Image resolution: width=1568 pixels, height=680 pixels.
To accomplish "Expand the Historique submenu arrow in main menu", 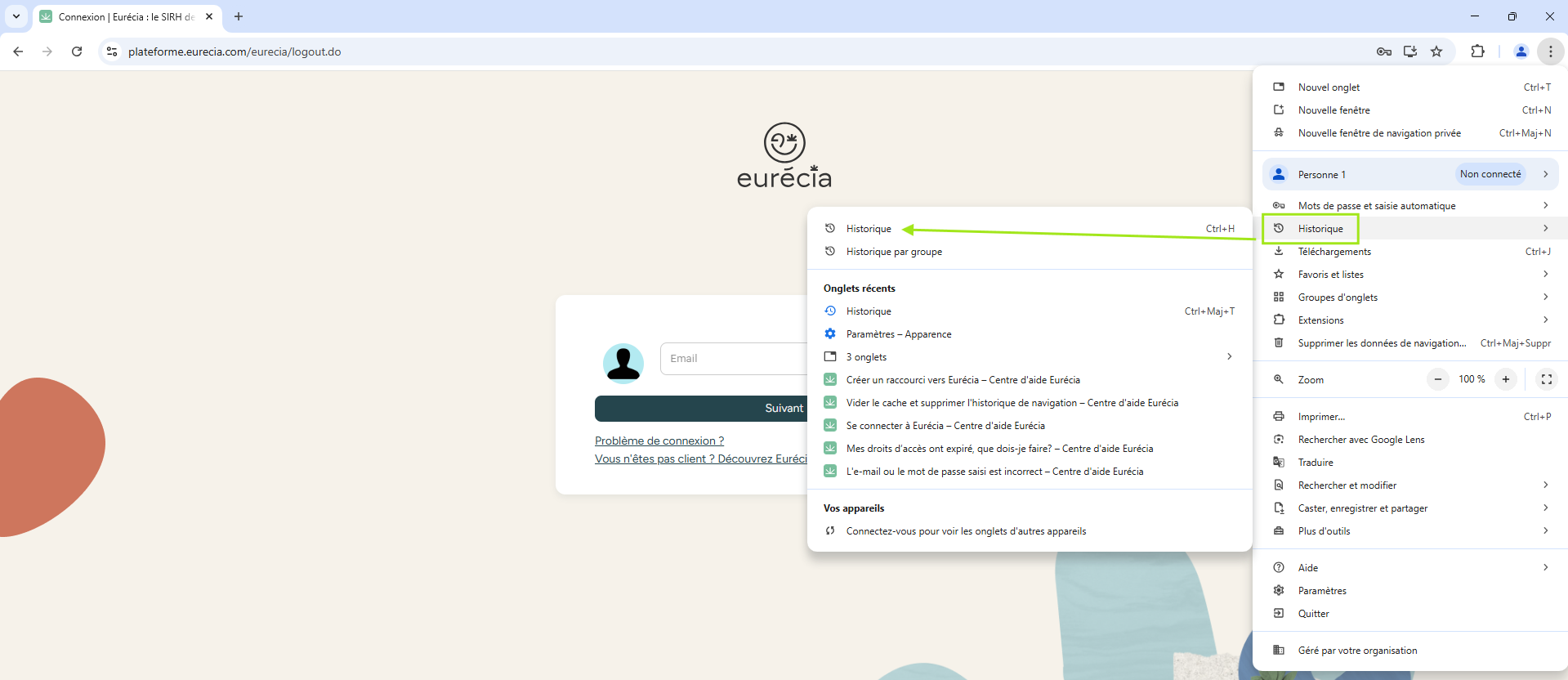I will [1546, 229].
